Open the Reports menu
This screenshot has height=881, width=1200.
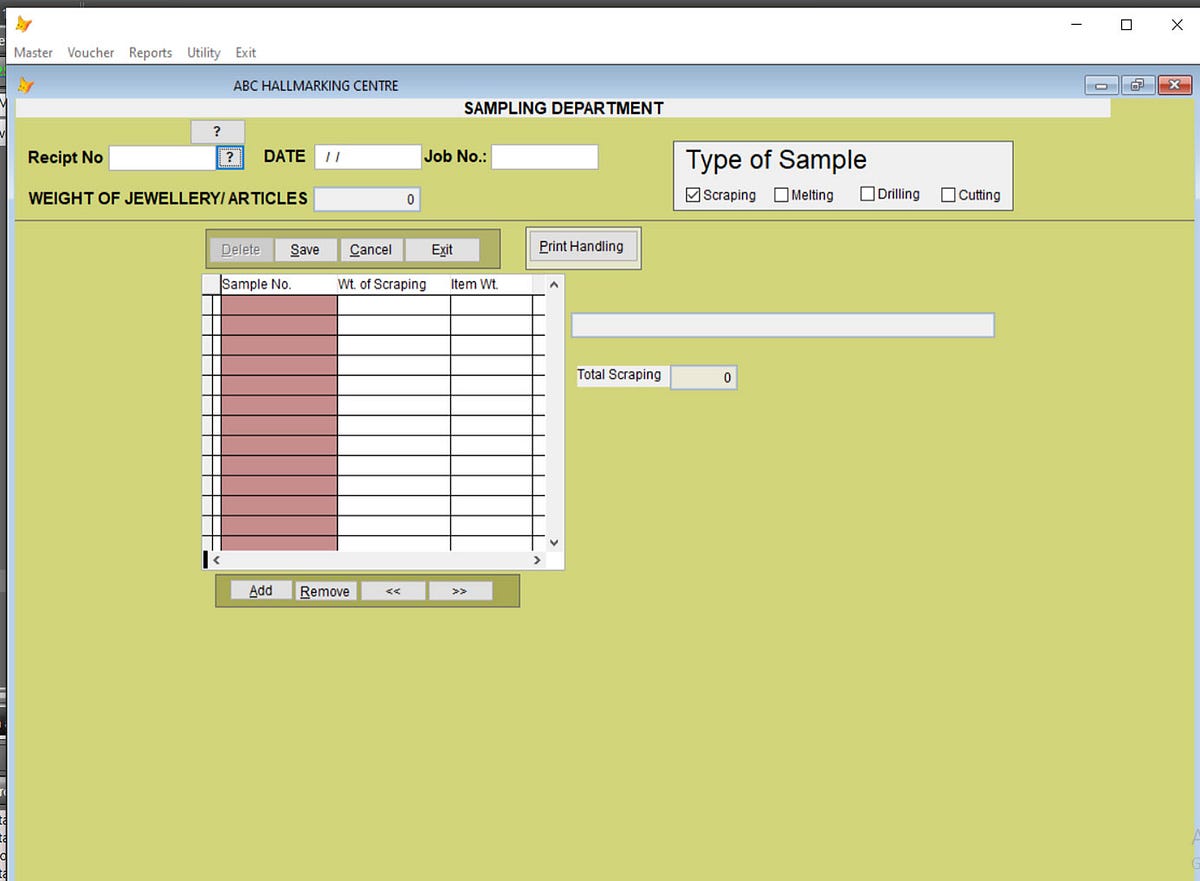coord(150,52)
